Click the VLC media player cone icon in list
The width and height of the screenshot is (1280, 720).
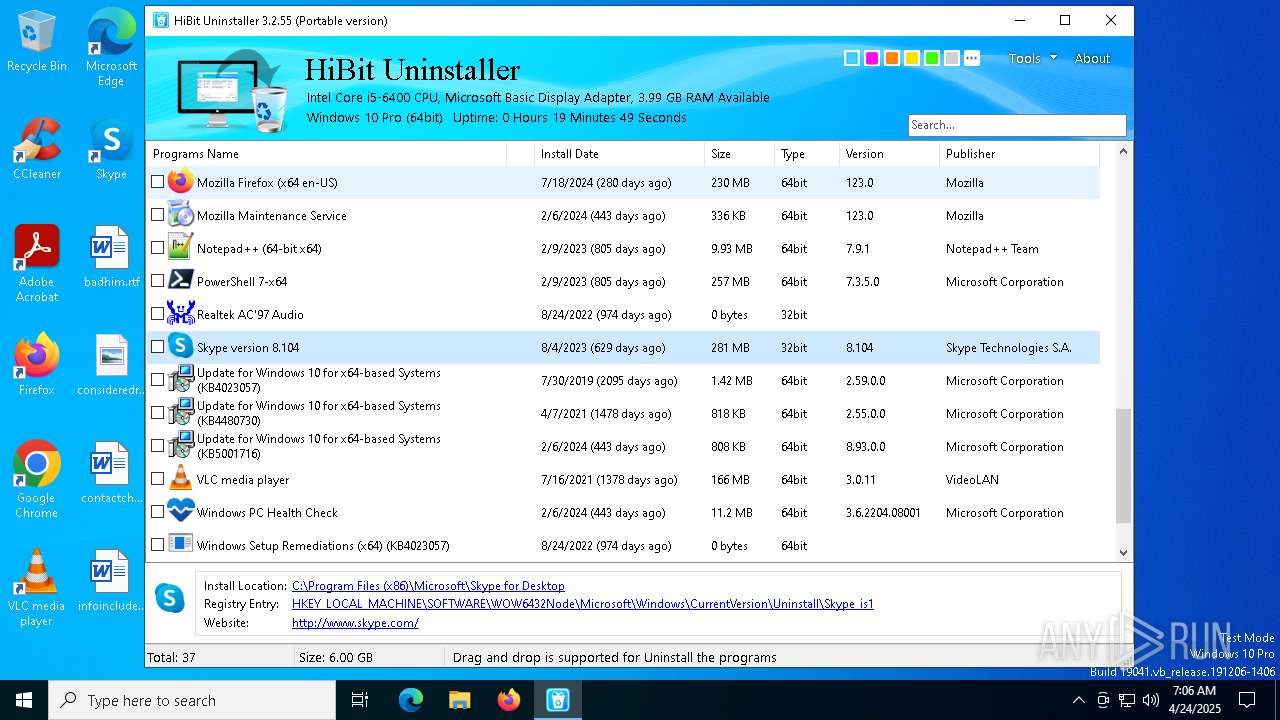tap(180, 479)
